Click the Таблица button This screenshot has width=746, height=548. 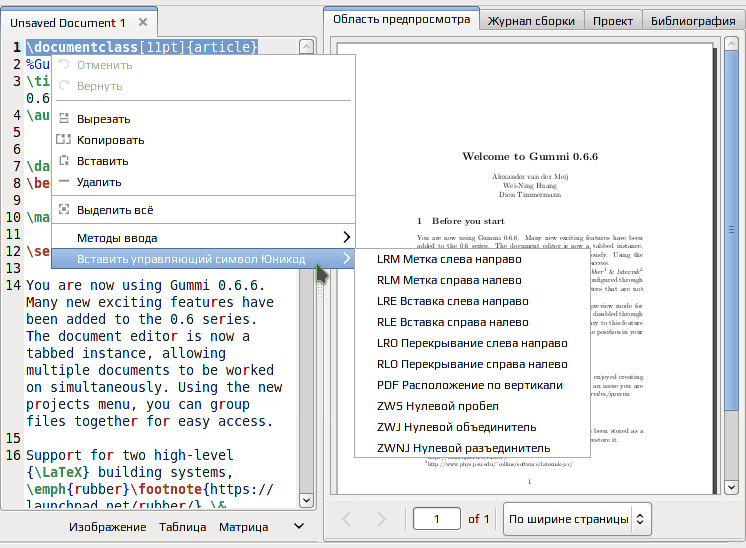(183, 527)
